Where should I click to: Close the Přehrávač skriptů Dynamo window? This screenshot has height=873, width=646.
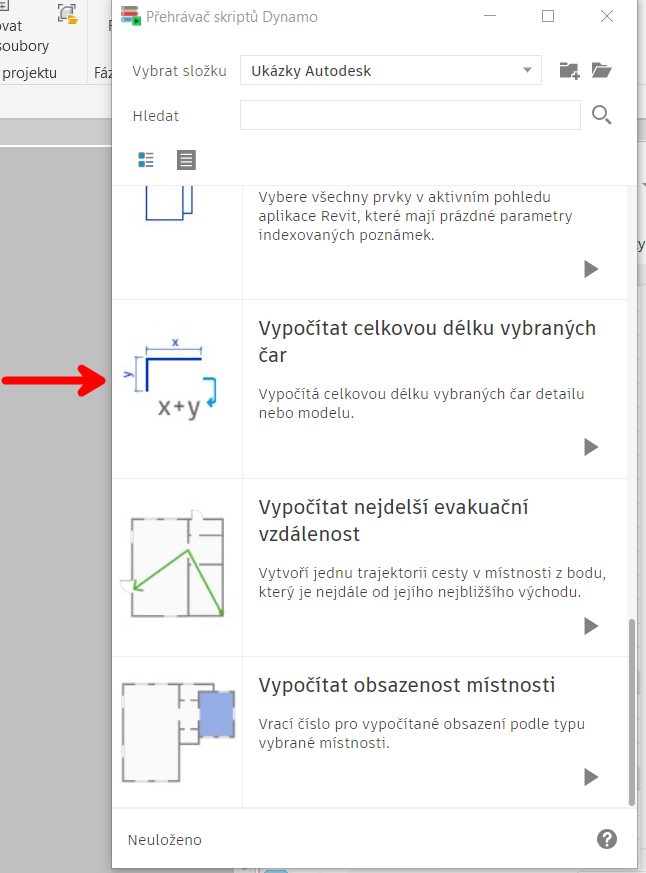(607, 16)
